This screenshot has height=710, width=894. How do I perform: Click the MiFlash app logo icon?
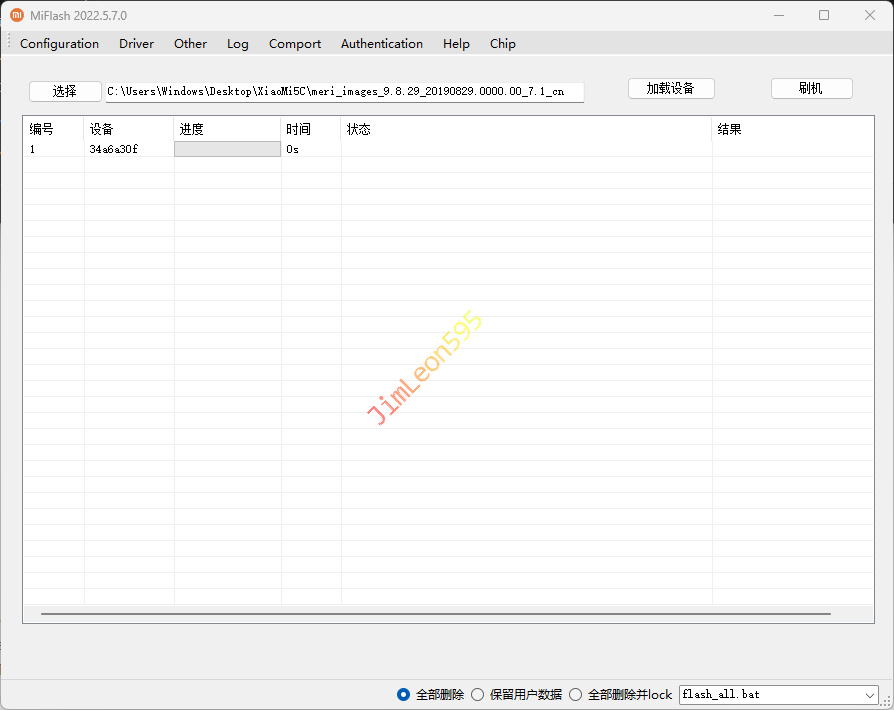(17, 15)
